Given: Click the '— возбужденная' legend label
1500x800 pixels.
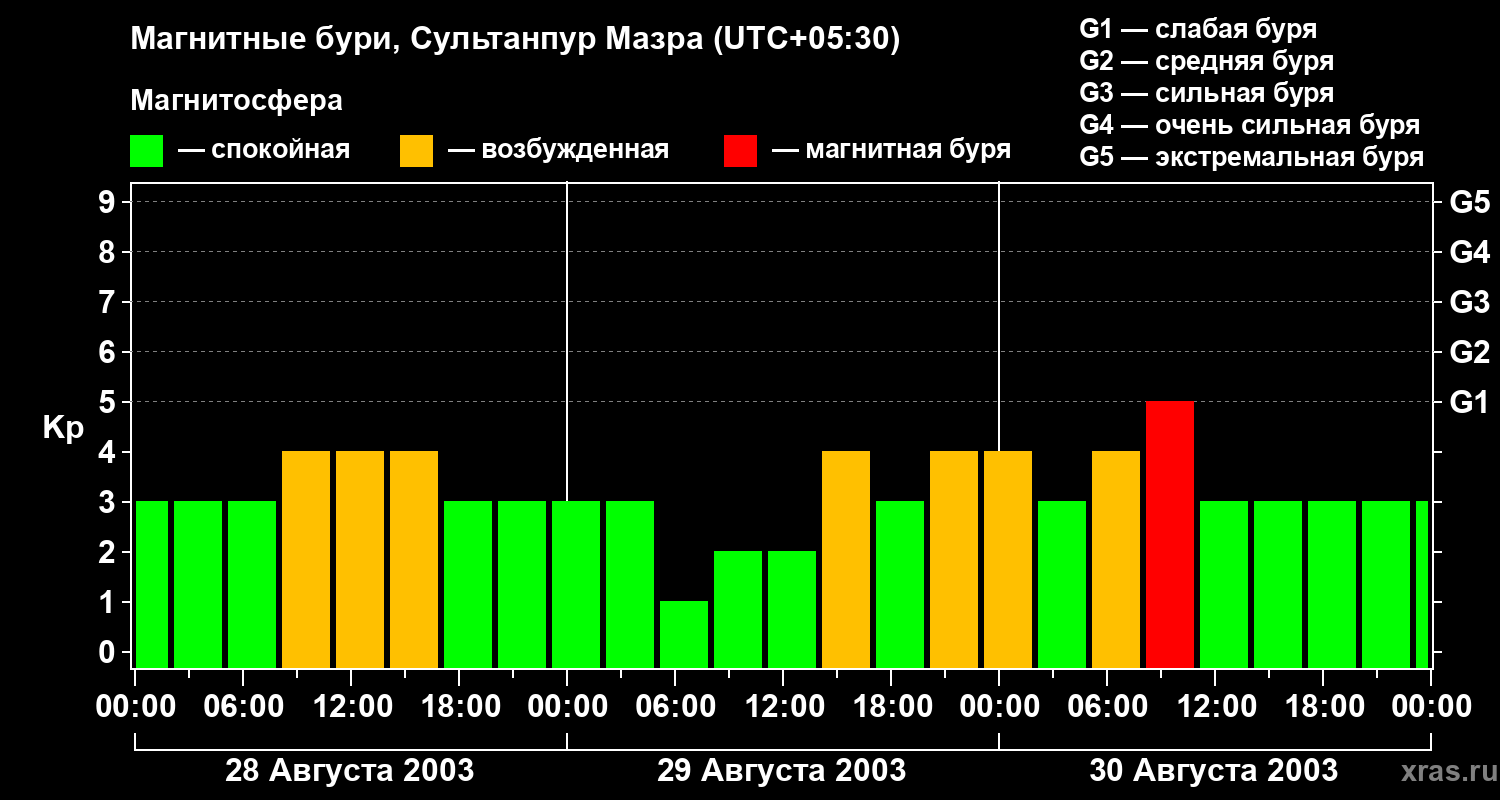Looking at the screenshot, I should pos(558,150).
